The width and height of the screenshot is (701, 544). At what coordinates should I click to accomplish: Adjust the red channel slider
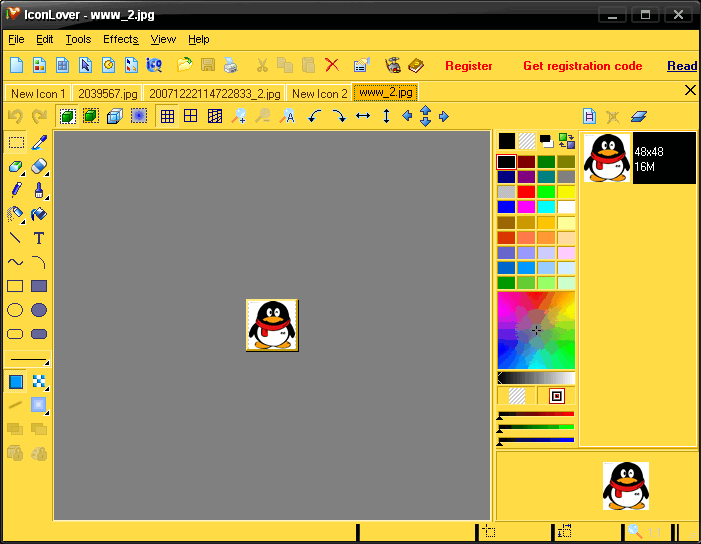coord(536,414)
